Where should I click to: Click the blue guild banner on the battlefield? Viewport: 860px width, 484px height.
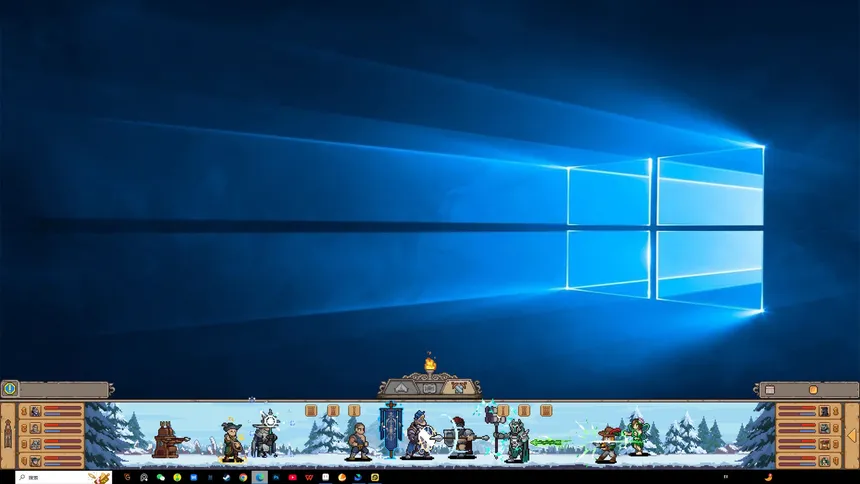pyautogui.click(x=390, y=426)
